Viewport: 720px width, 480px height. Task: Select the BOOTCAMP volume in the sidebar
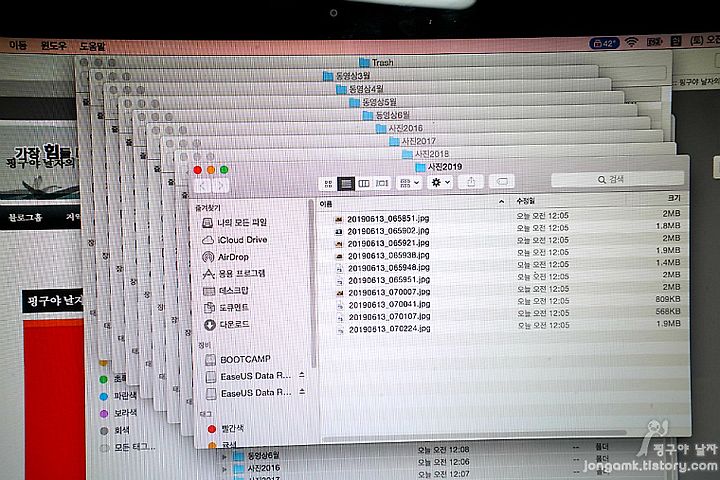(x=238, y=359)
